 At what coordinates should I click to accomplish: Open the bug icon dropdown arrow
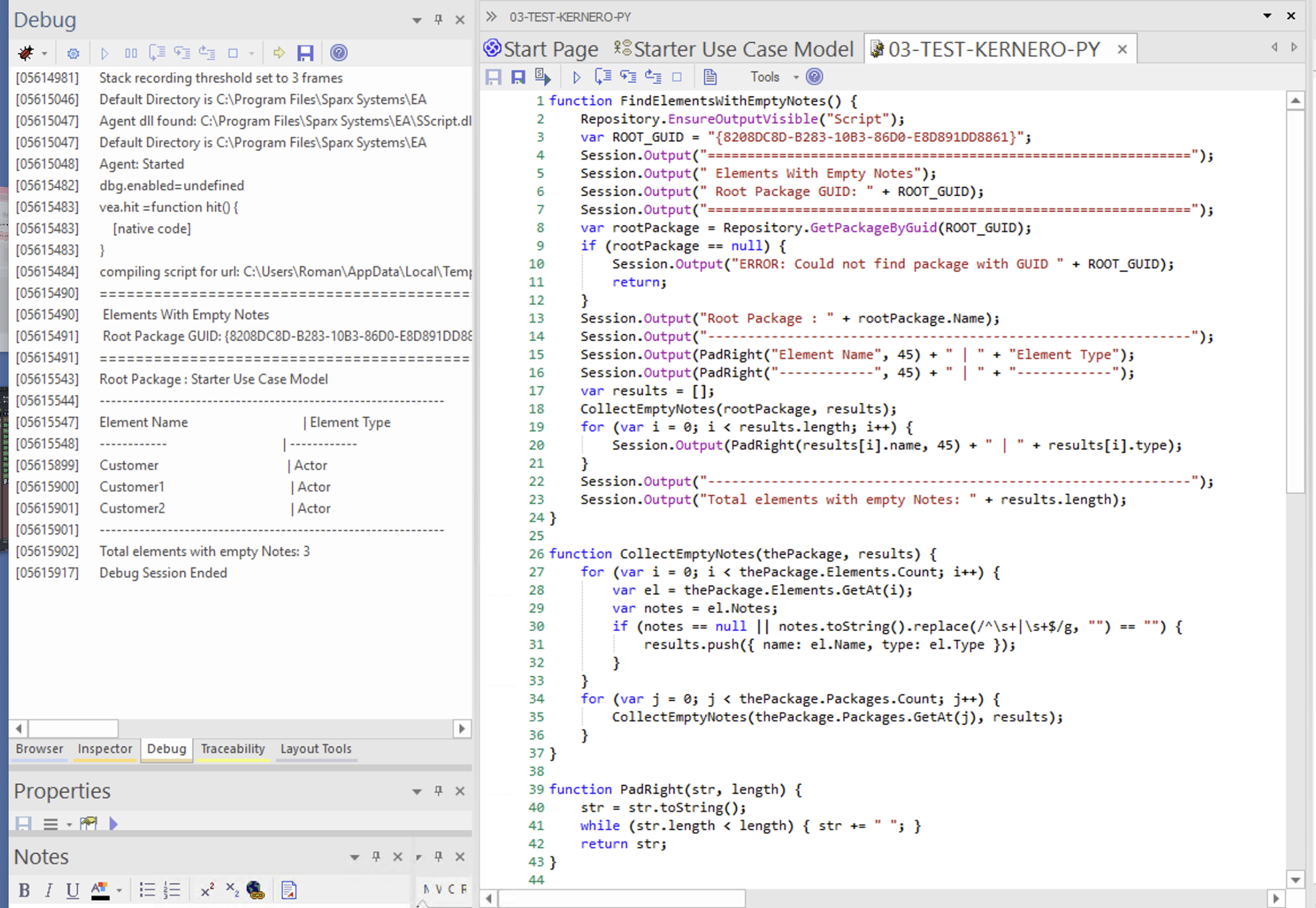coord(45,54)
